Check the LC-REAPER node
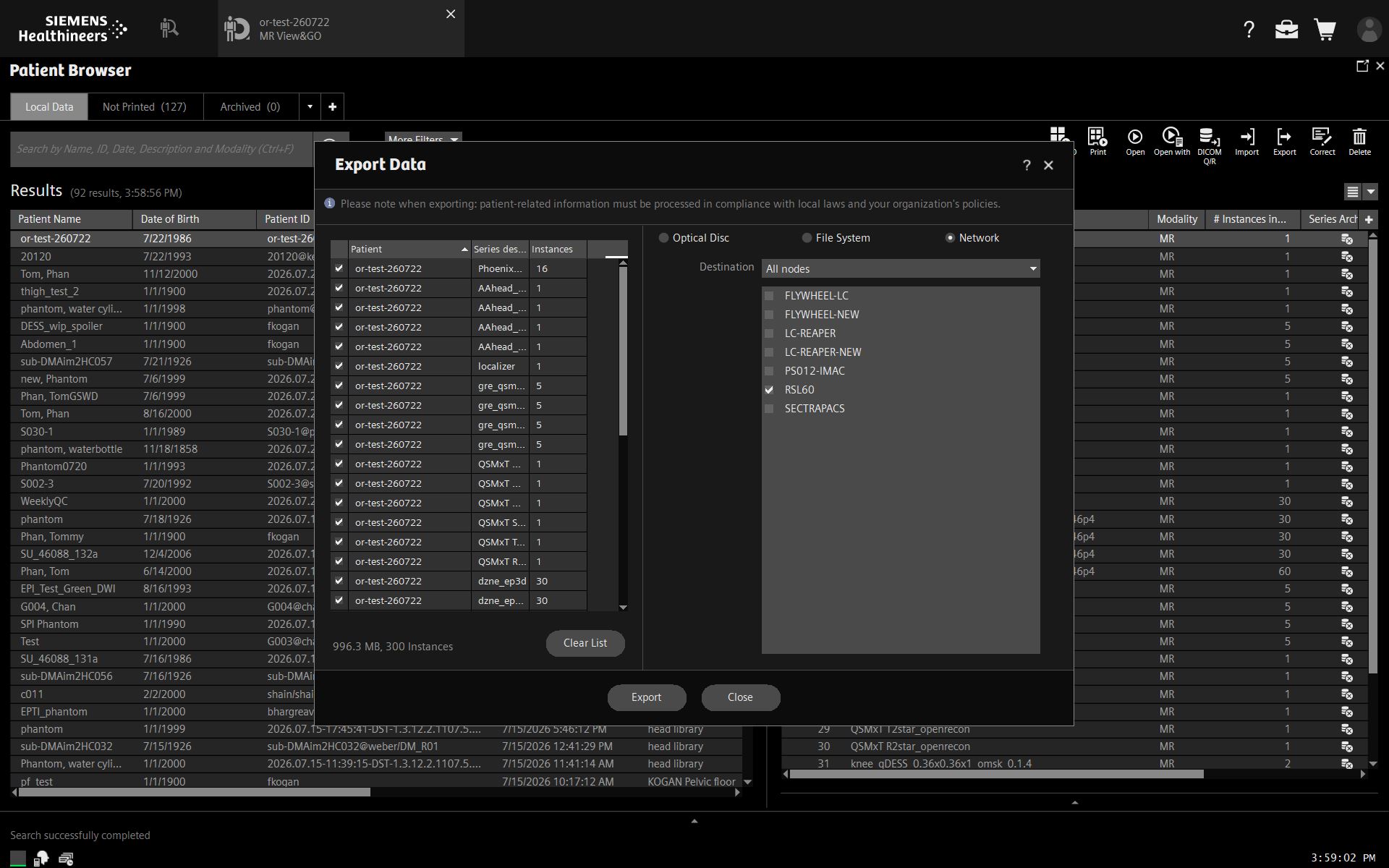The height and width of the screenshot is (868, 1389). (769, 333)
